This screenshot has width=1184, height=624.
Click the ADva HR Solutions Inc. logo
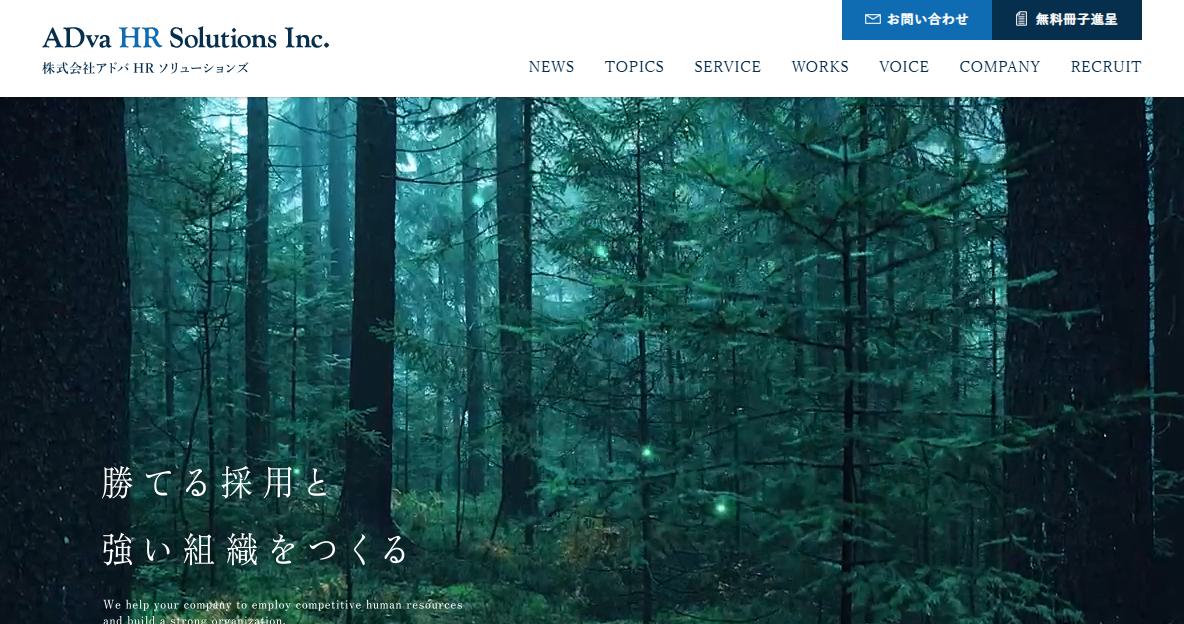pyautogui.click(x=186, y=38)
